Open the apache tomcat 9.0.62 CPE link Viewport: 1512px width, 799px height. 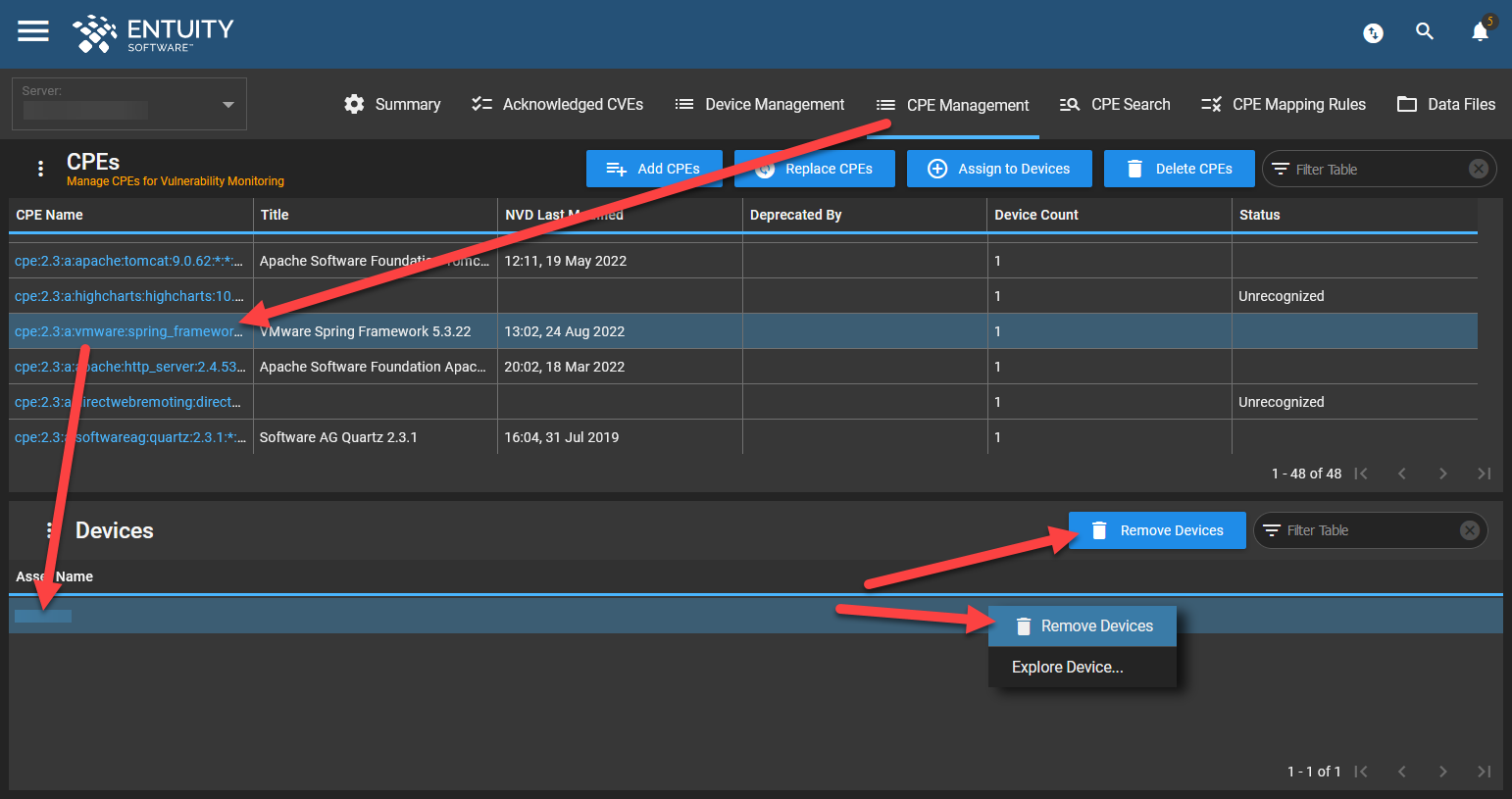click(x=128, y=261)
